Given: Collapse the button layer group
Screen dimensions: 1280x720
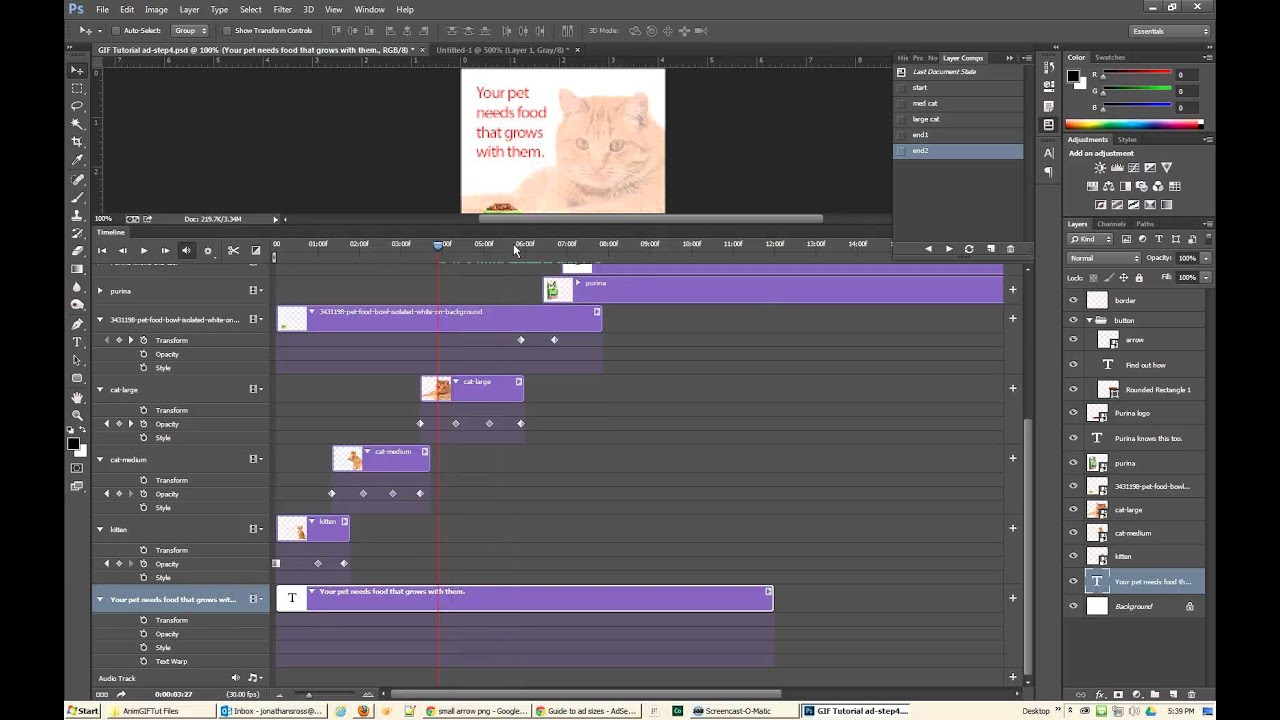Looking at the screenshot, I should (1089, 320).
